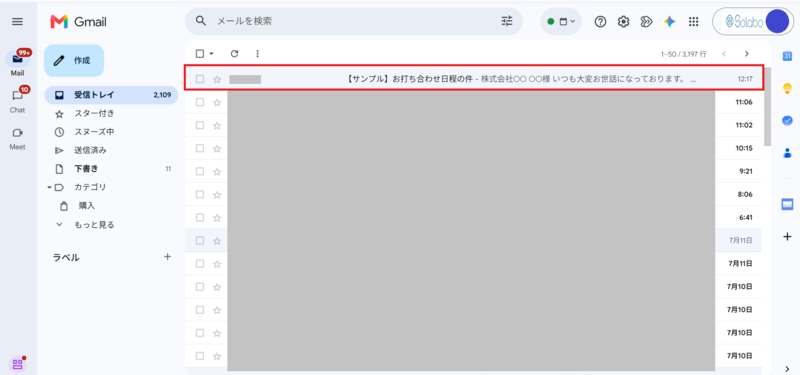Screen dimensions: 800x375
Task: Star the 10:15 email
Action: pos(217,148)
